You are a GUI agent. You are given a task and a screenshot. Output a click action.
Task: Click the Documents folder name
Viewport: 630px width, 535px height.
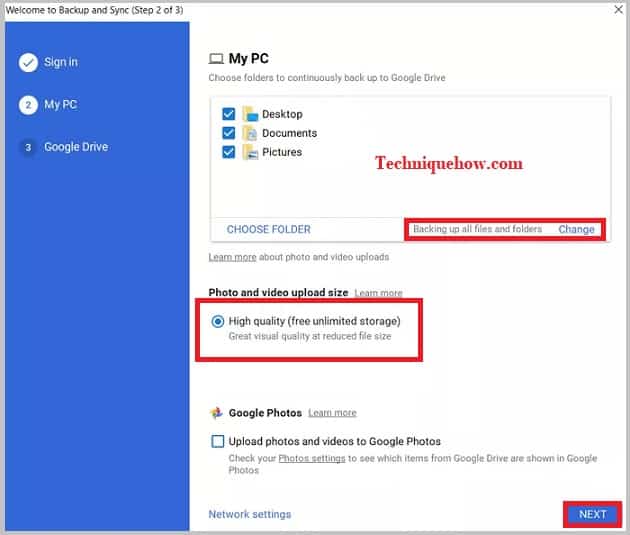point(290,133)
